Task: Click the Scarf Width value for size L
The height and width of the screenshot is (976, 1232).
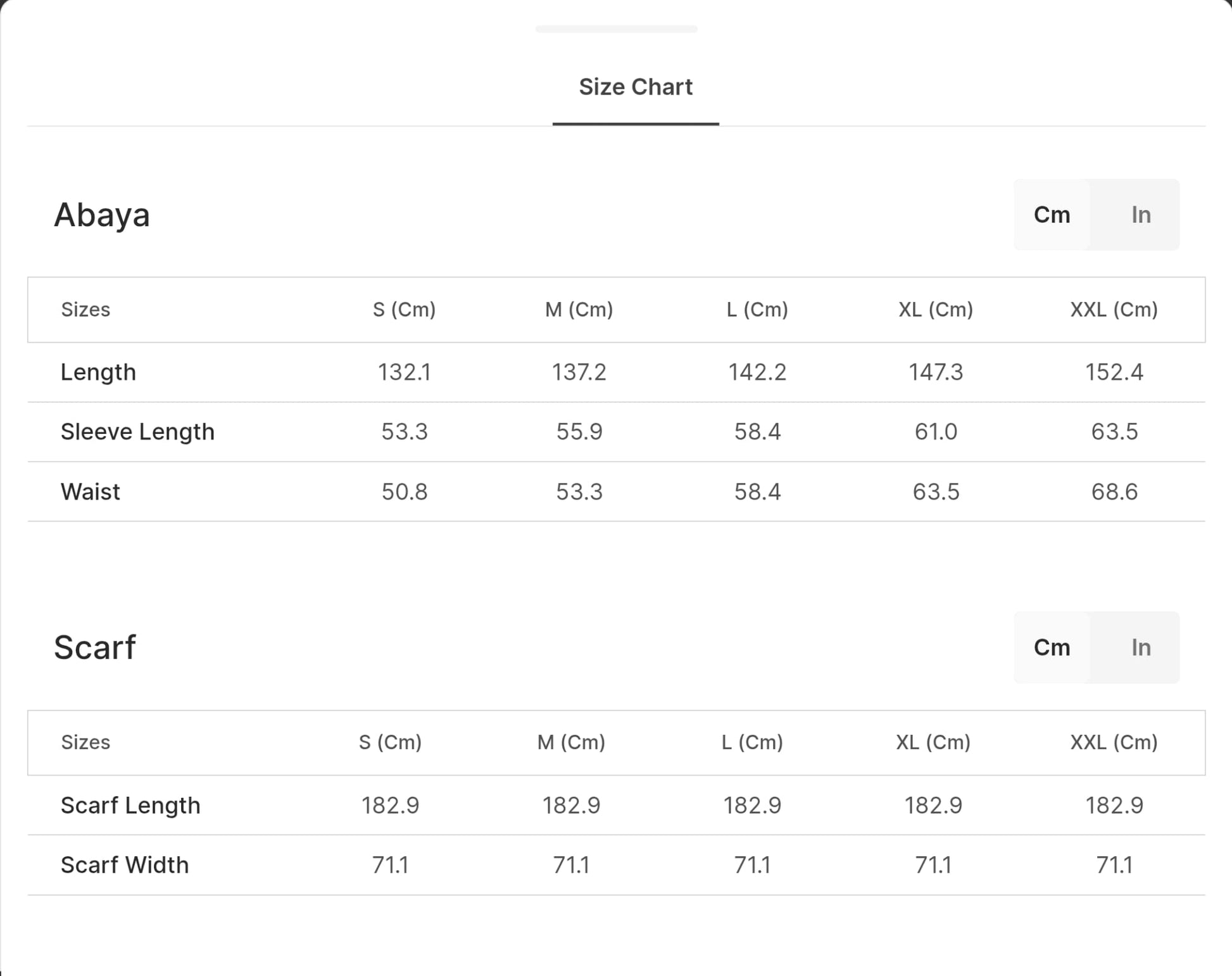Action: [752, 865]
